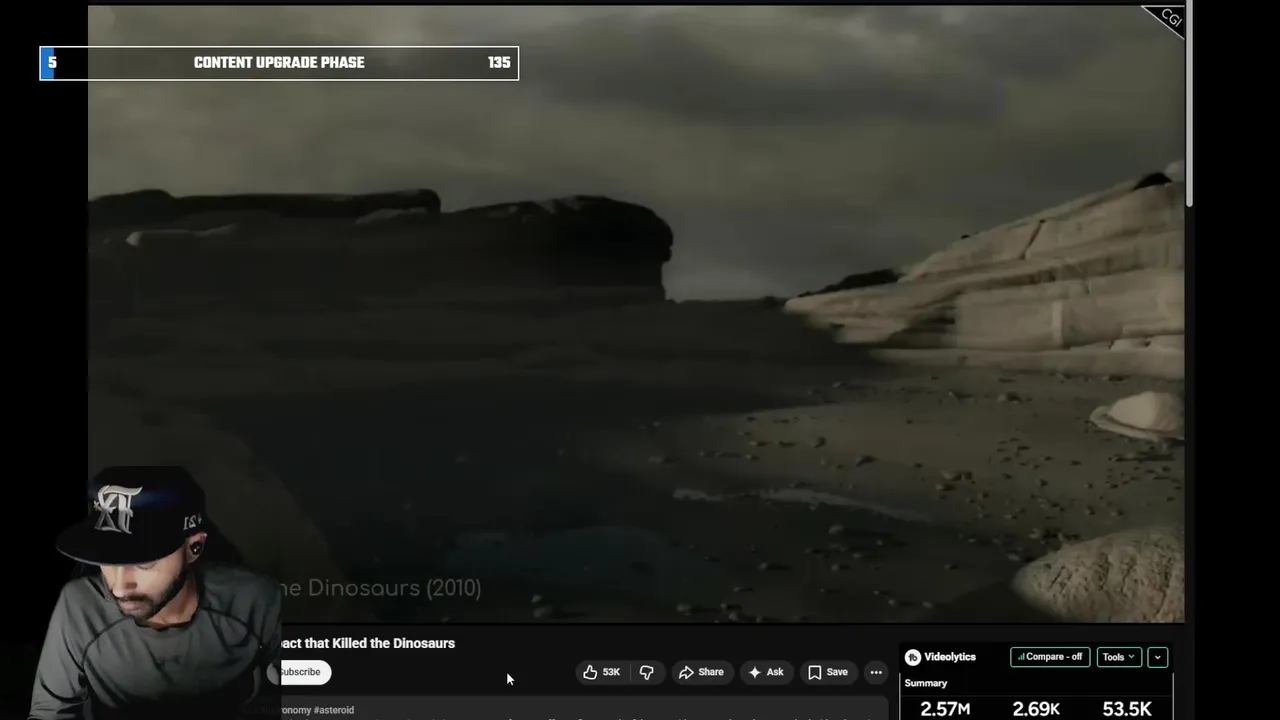This screenshot has height=720, width=1280.
Task: Subscribe to the channel
Action: pos(299,672)
